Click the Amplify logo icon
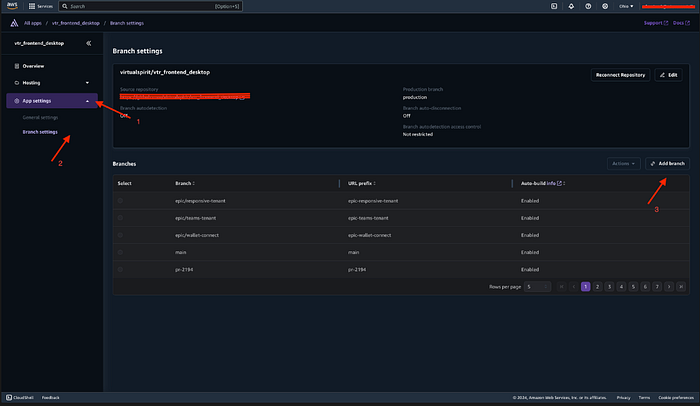Viewport: 700px width, 406px height. click(x=14, y=23)
